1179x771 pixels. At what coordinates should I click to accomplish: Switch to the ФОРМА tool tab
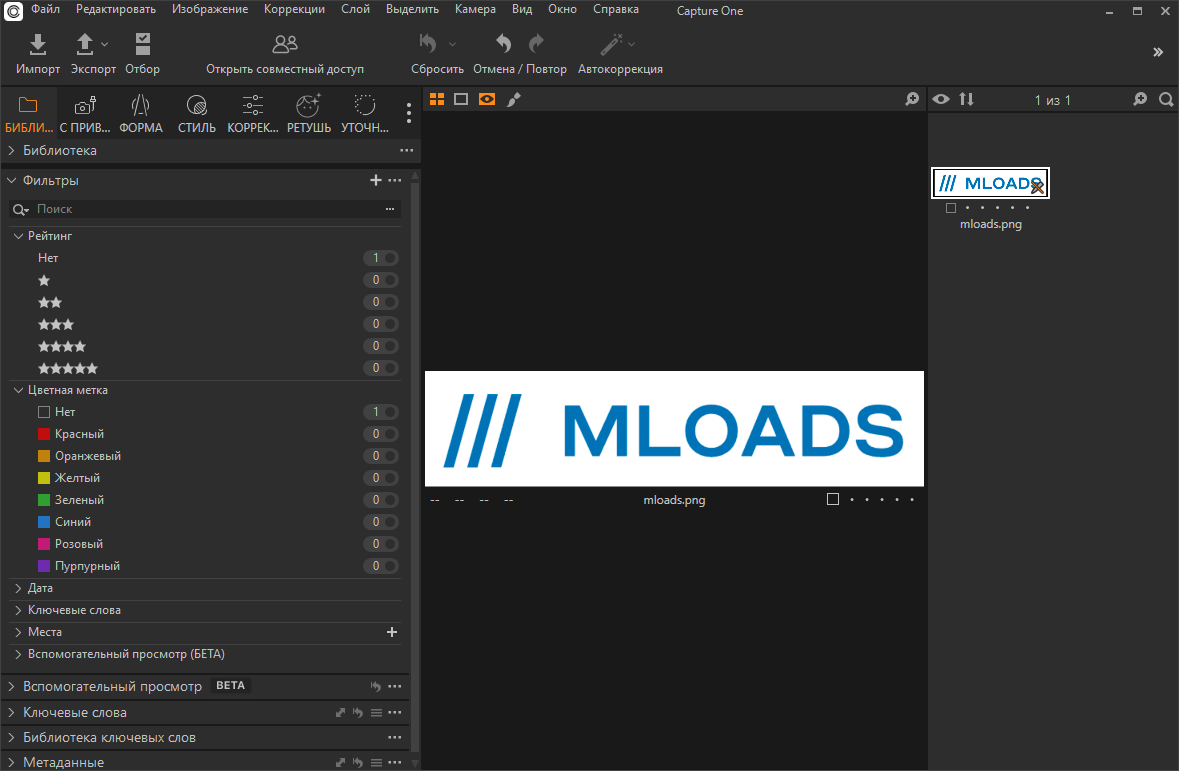coord(141,114)
